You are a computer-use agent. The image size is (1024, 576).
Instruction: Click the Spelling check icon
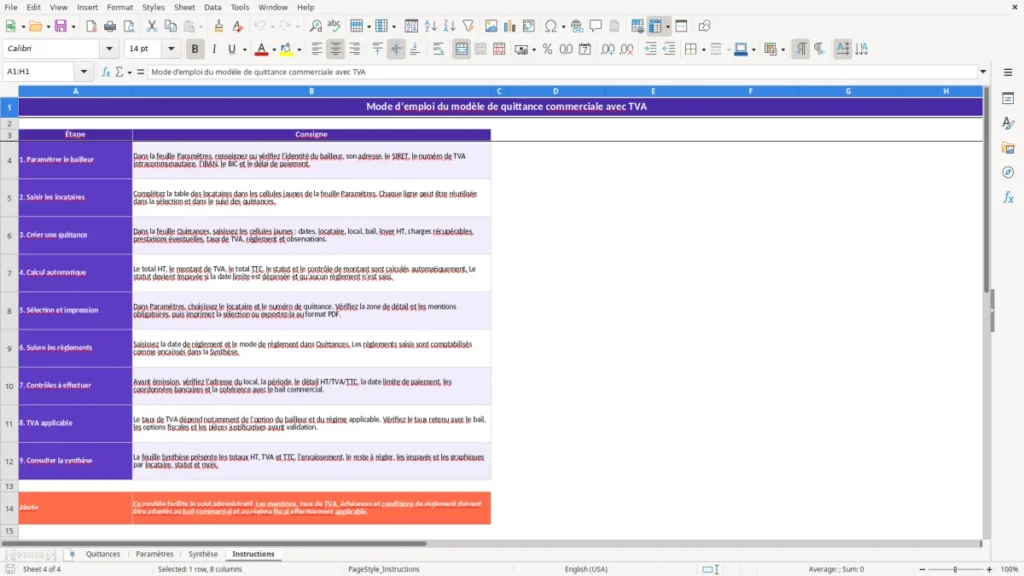[334, 26]
